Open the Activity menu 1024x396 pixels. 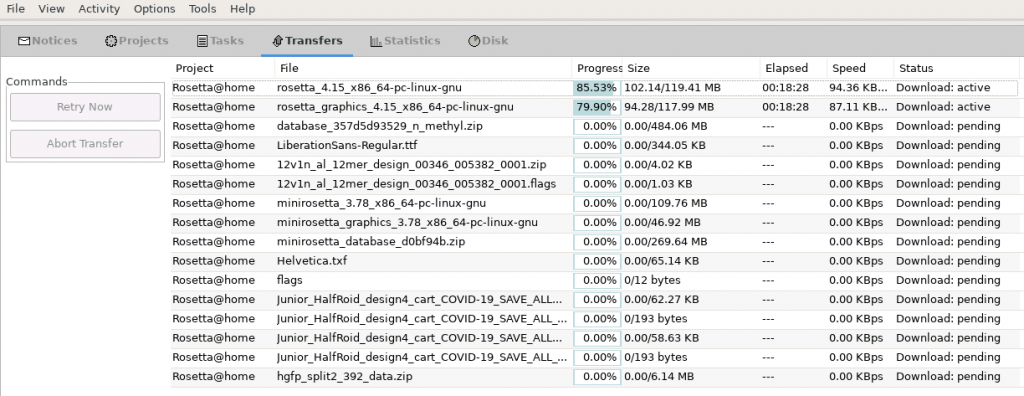coord(99,9)
